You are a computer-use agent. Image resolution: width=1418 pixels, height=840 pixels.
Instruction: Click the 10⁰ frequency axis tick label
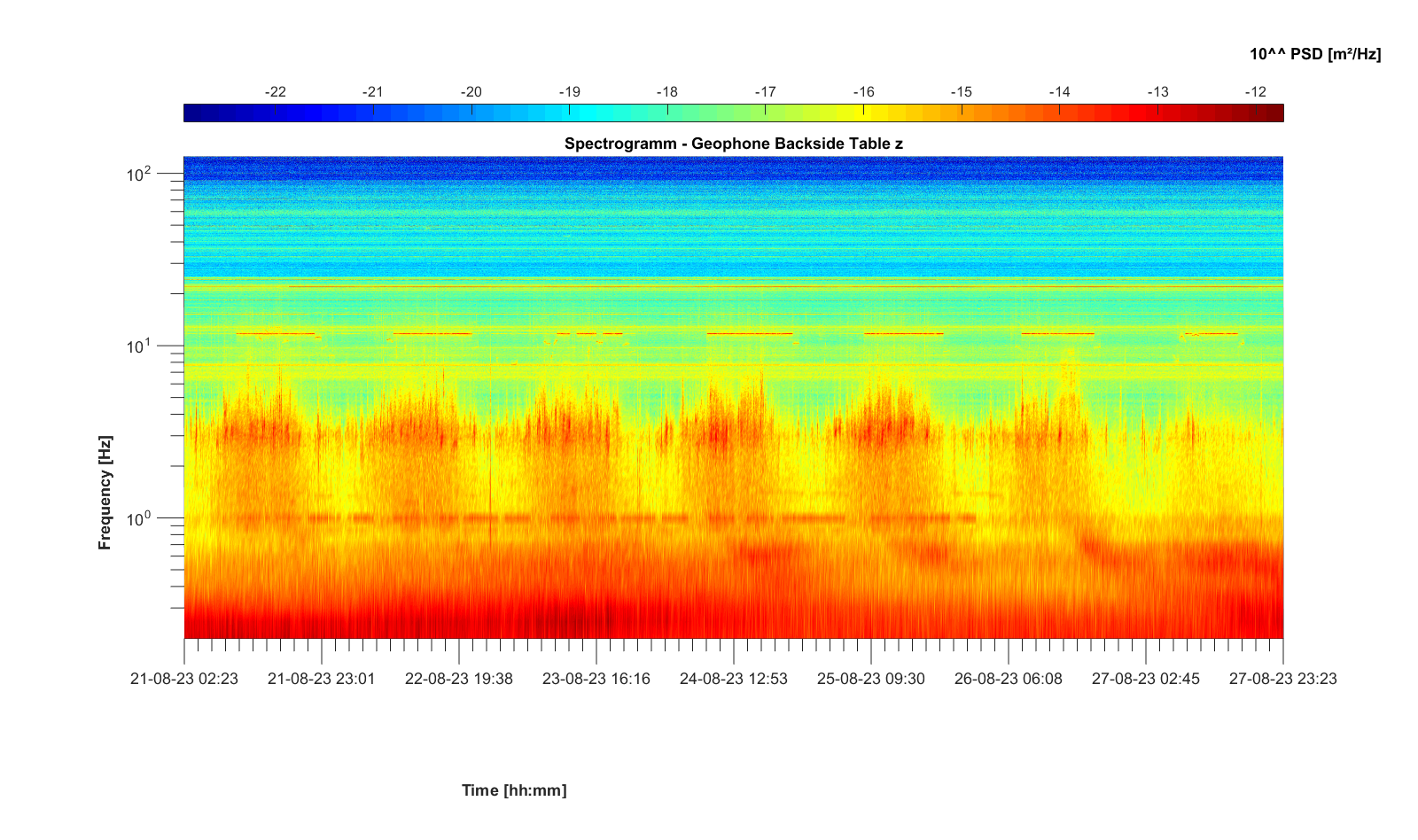coord(138,518)
